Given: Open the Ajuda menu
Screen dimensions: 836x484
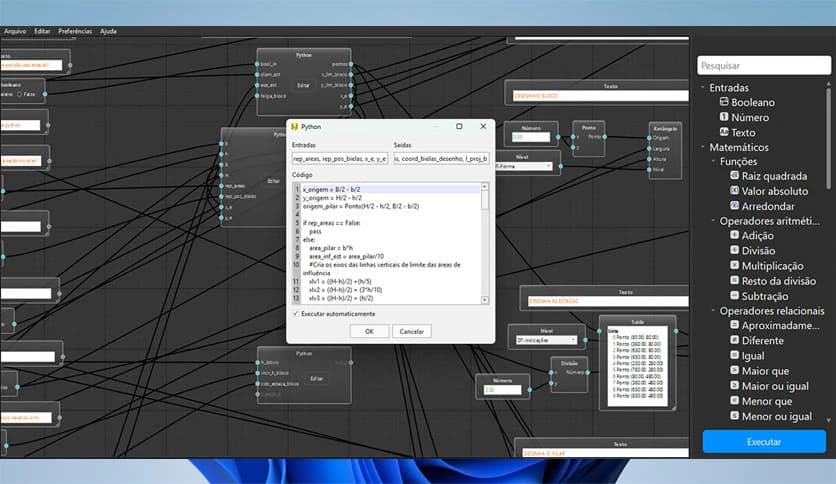Looking at the screenshot, I should (108, 31).
